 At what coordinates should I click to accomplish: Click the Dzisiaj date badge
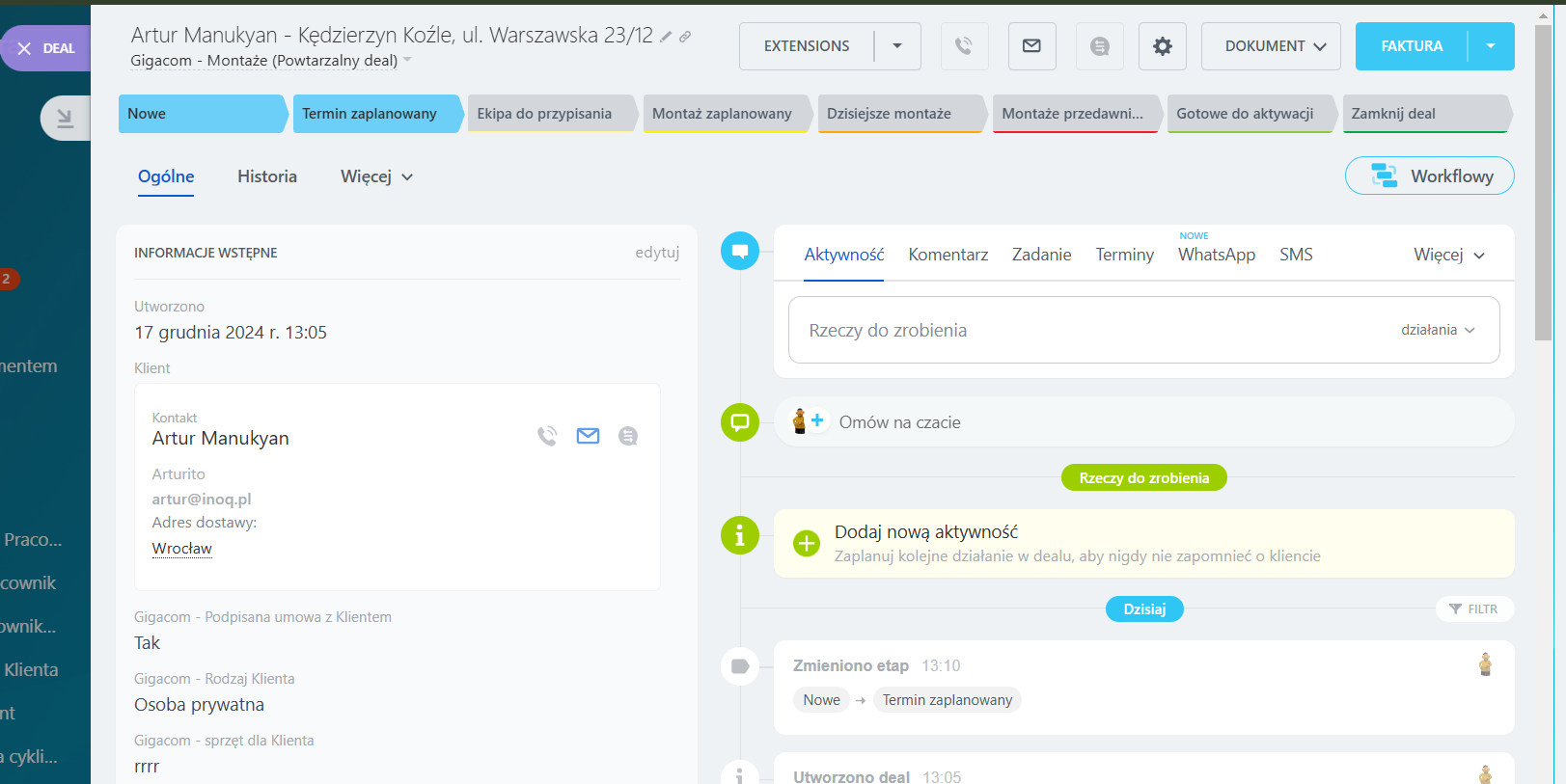point(1144,608)
